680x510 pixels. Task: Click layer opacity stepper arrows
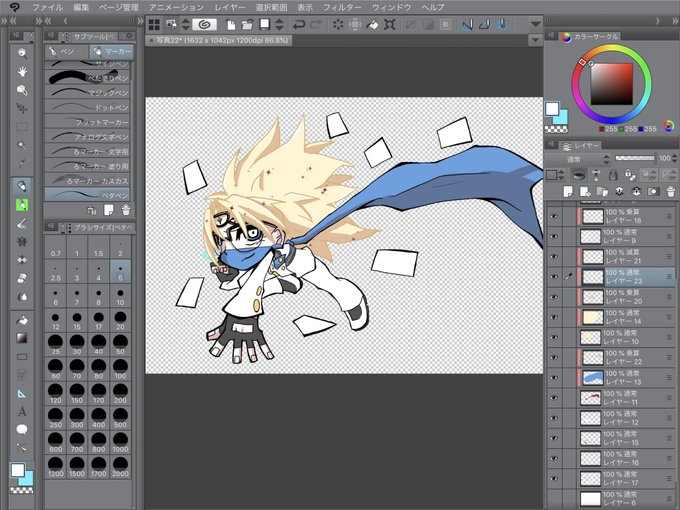[x=676, y=159]
